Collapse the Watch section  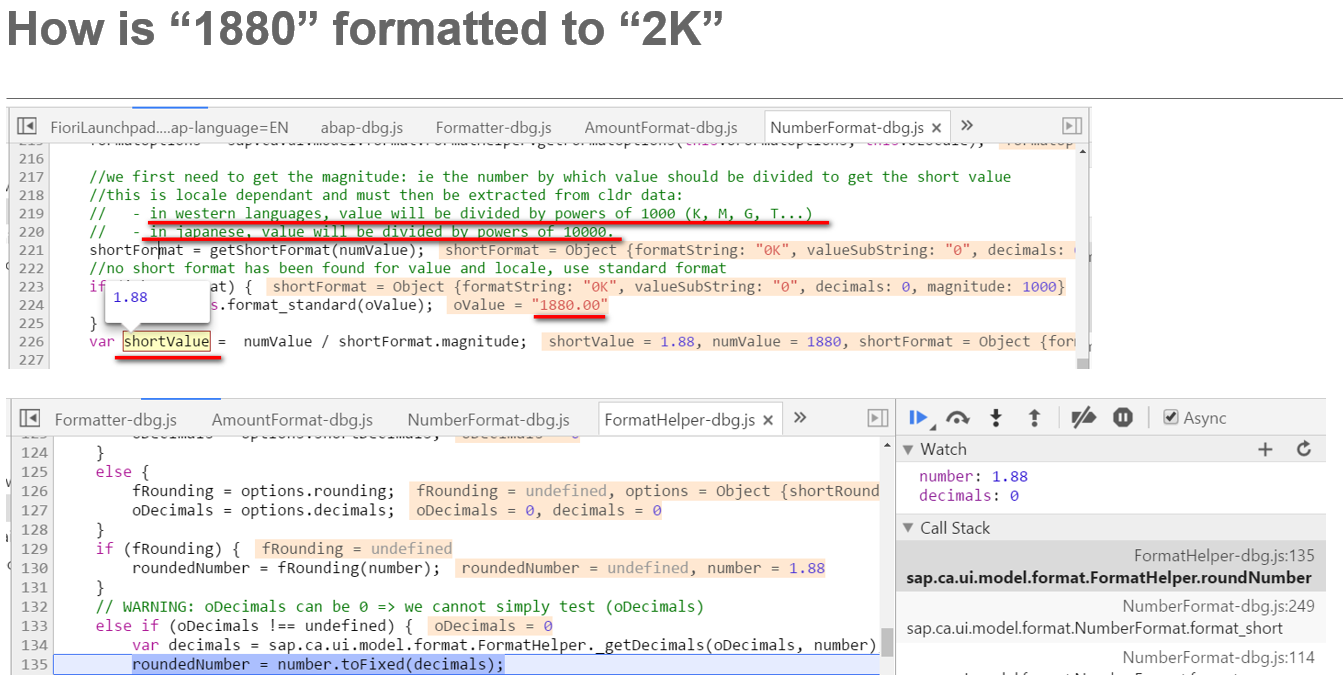pyautogui.click(x=908, y=449)
